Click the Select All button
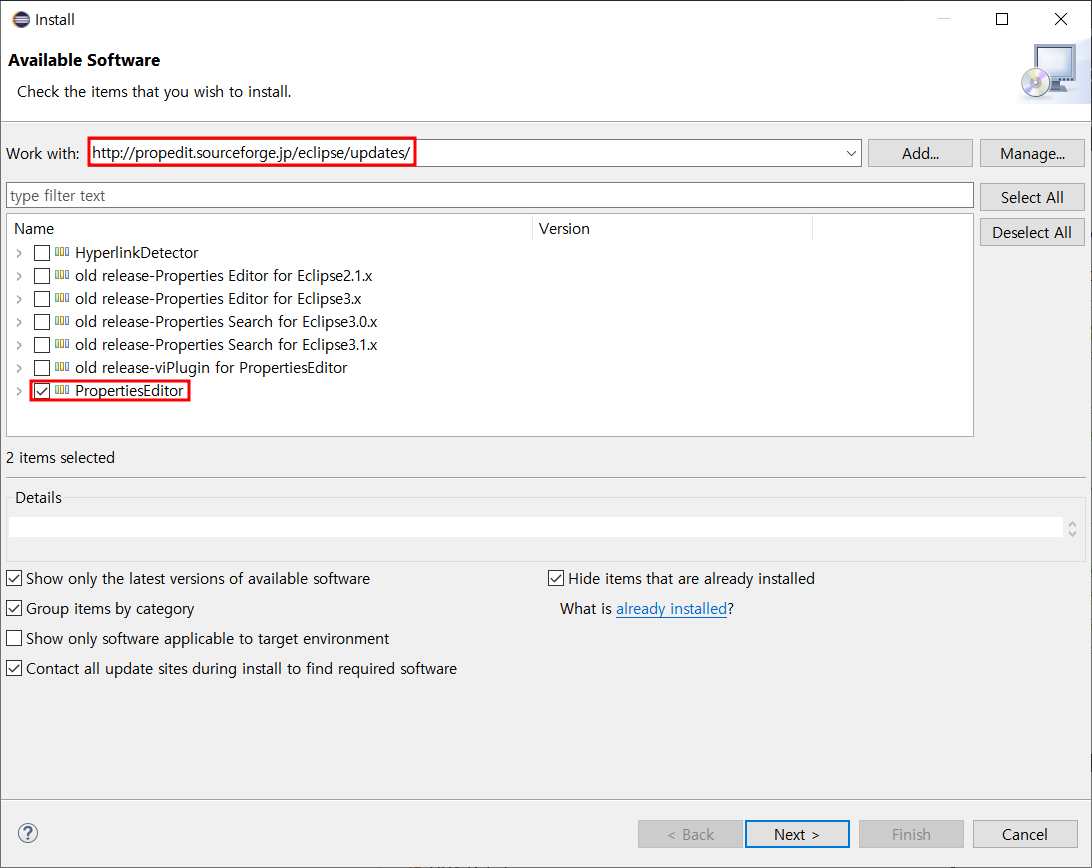Viewport: 1092px width, 868px height. tap(1032, 197)
